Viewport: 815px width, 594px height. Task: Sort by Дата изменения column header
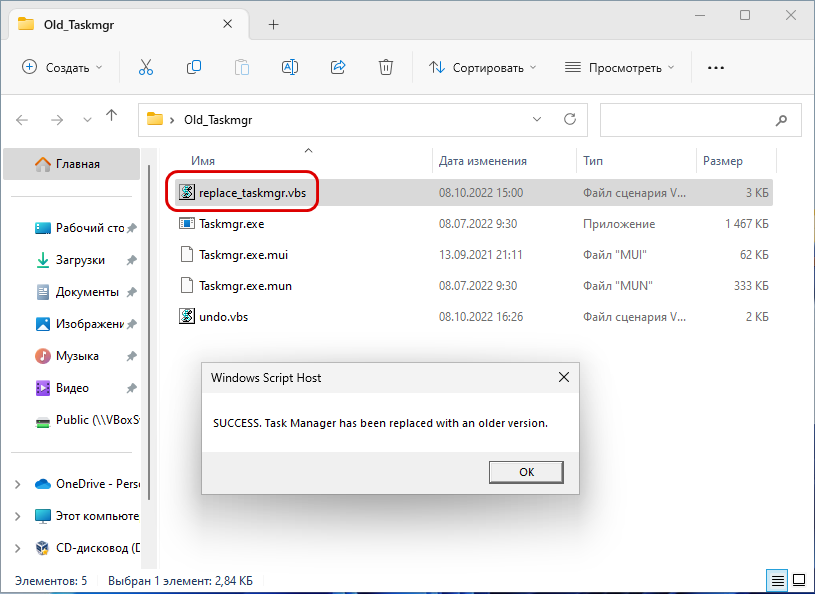(x=482, y=161)
